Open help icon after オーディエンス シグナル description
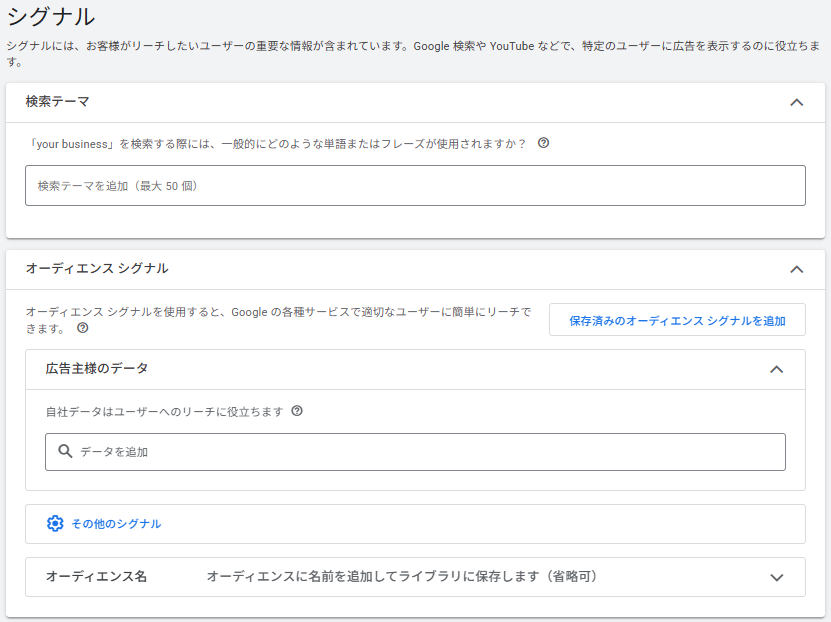Image resolution: width=831 pixels, height=622 pixels. pos(83,328)
